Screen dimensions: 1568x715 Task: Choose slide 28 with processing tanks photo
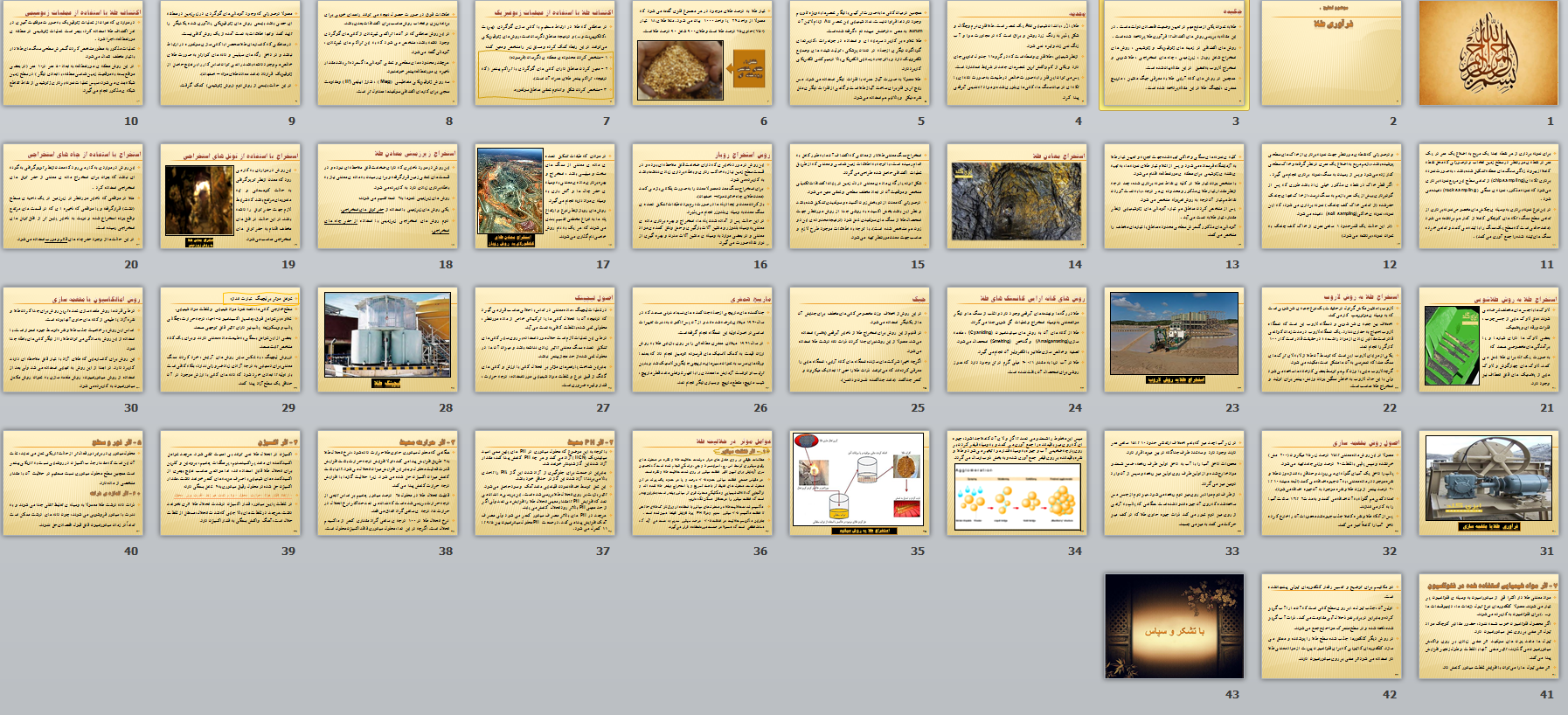pos(387,340)
